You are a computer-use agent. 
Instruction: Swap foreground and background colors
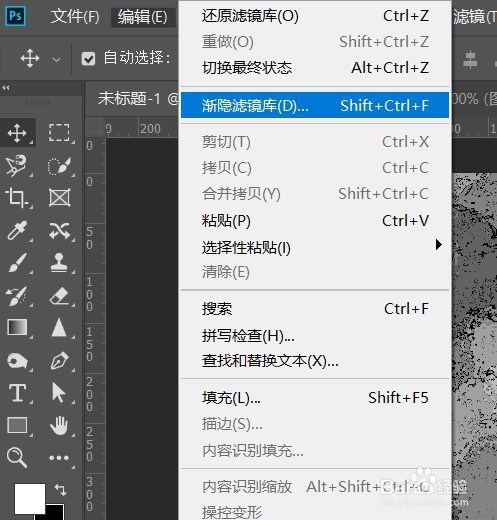(x=60, y=489)
